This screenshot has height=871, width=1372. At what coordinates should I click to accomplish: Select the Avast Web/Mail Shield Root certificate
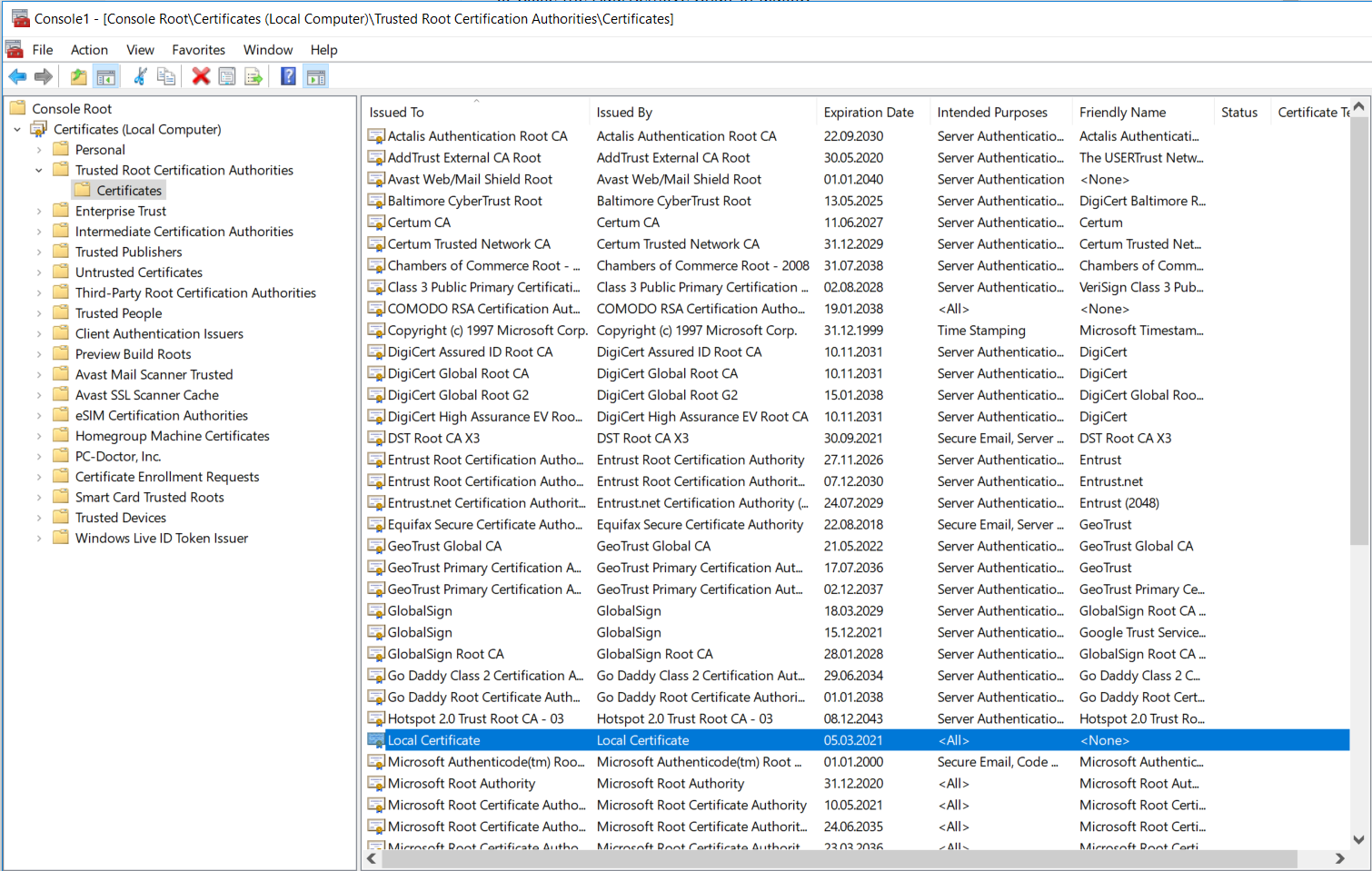click(858, 180)
